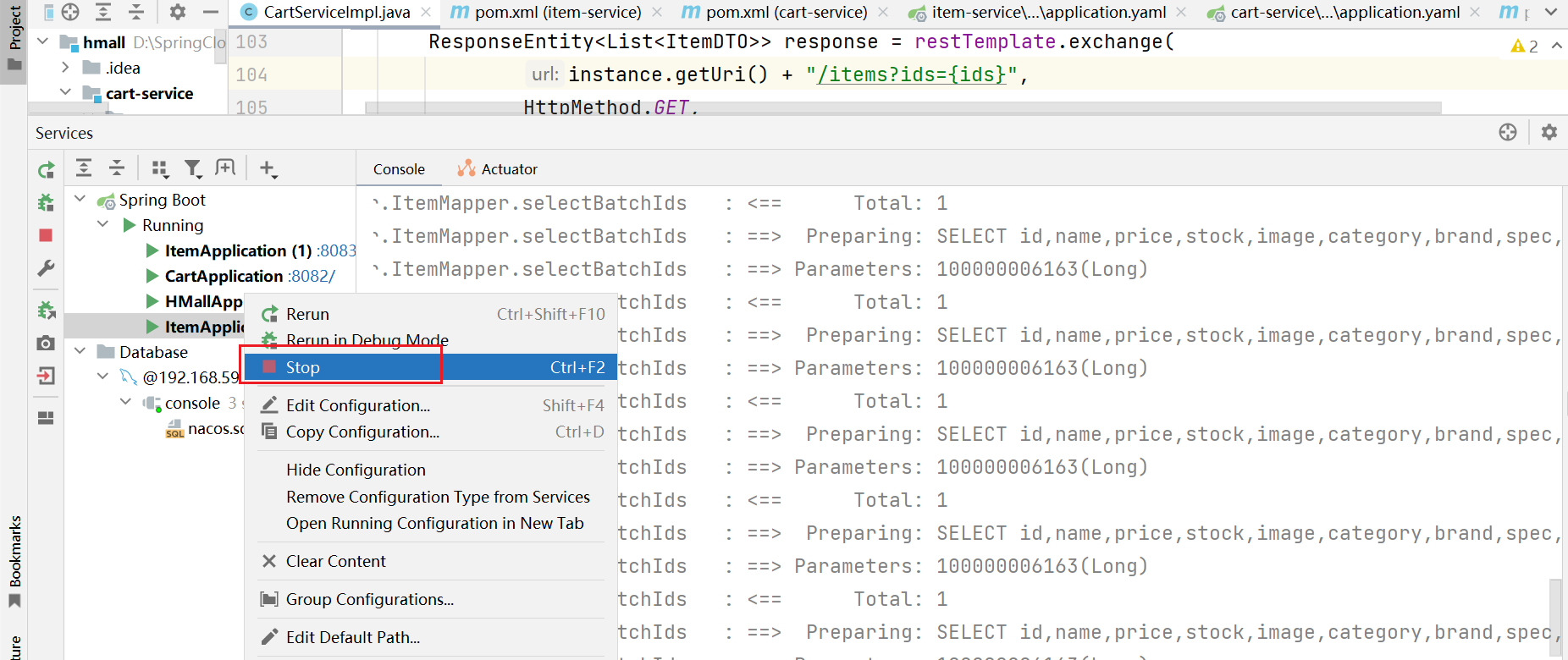The height and width of the screenshot is (660, 1568).
Task: Click the Project panel expand all icon
Action: click(x=103, y=12)
